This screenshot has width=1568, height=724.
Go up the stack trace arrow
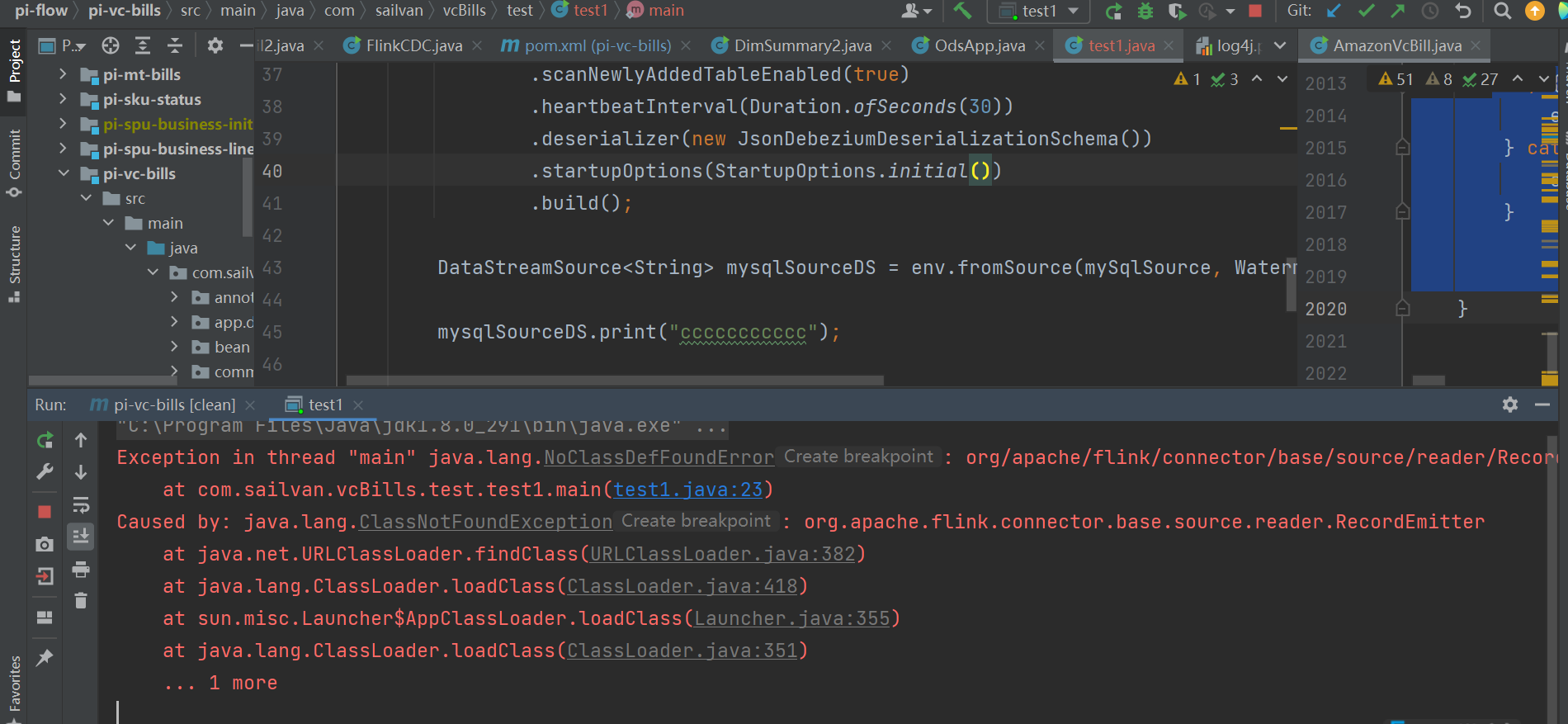[81, 440]
